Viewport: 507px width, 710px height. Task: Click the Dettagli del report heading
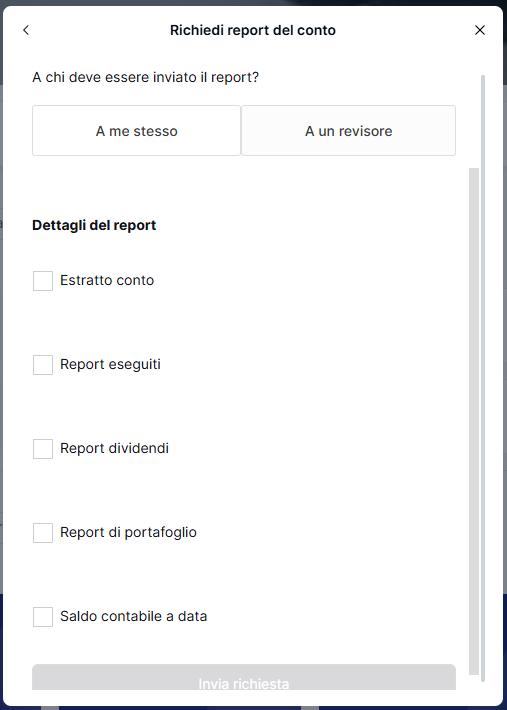point(94,225)
